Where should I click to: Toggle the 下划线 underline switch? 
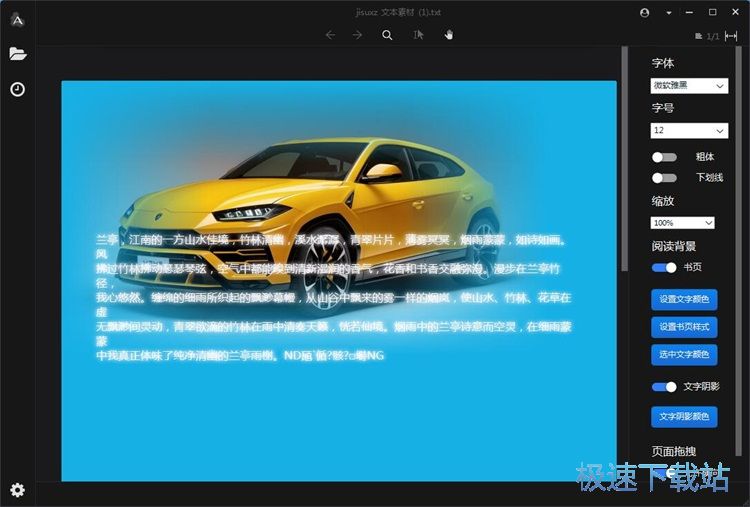pos(664,178)
